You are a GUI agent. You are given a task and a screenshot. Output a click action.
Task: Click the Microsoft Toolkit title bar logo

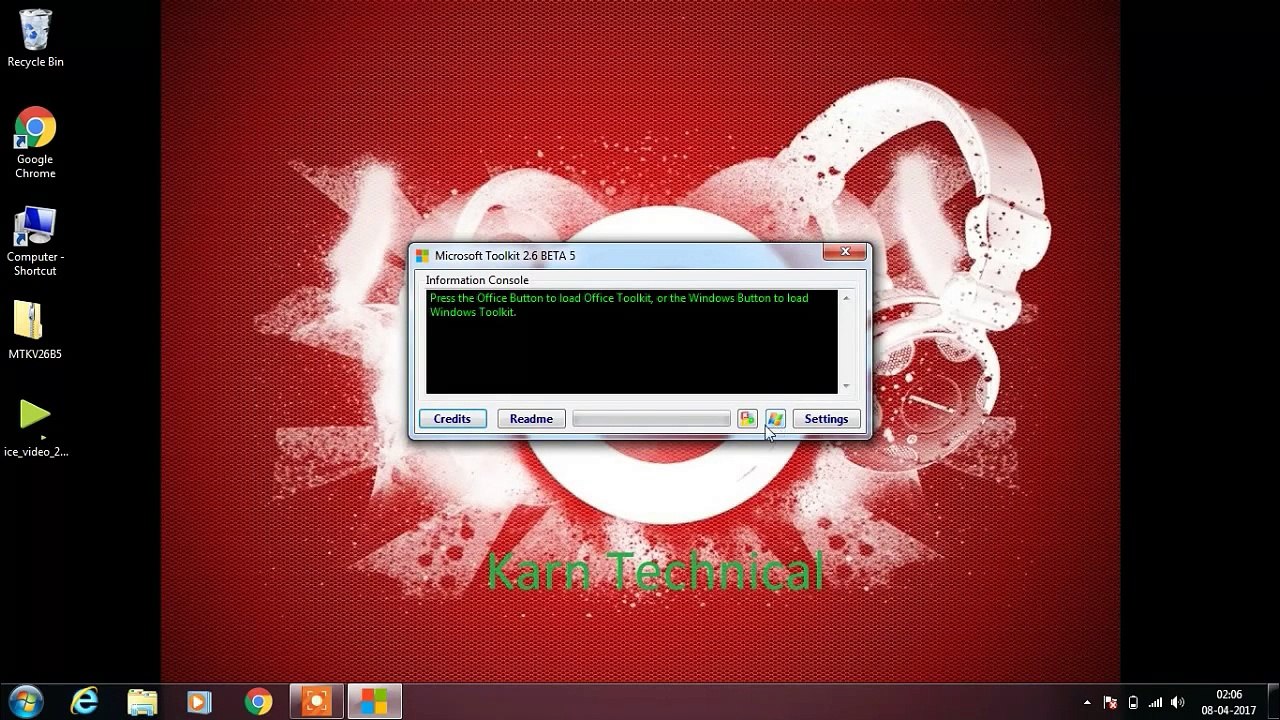point(422,256)
